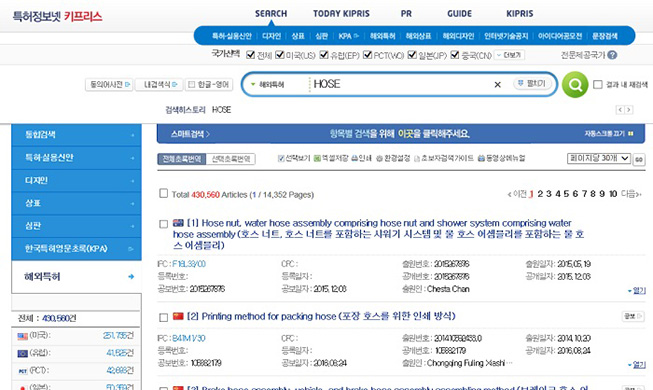Click the green magnifier search button

(575, 85)
